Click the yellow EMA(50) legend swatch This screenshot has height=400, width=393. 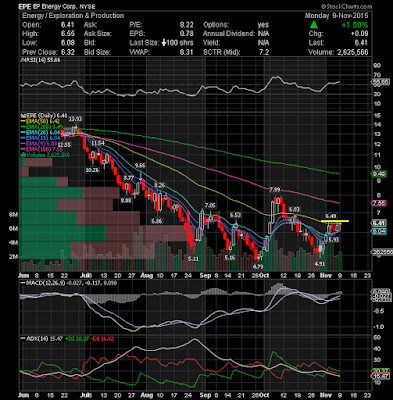(x=23, y=122)
